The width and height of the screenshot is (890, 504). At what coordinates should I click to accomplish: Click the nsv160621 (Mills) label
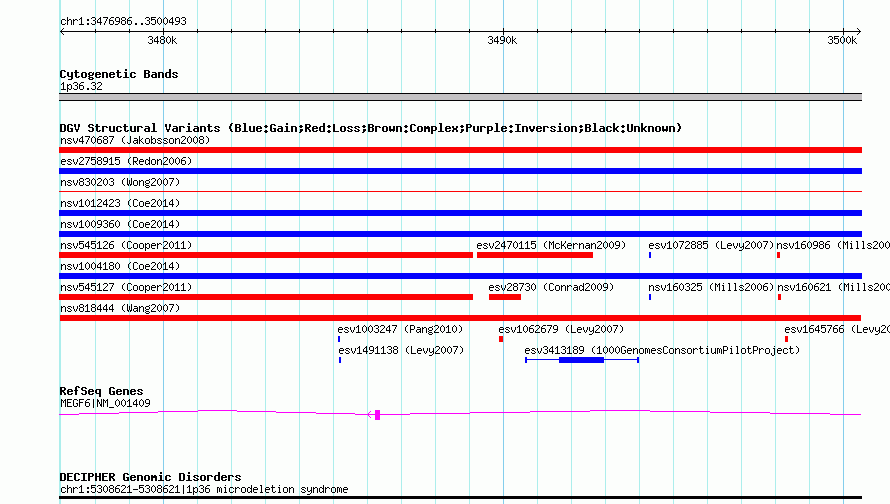(x=834, y=287)
